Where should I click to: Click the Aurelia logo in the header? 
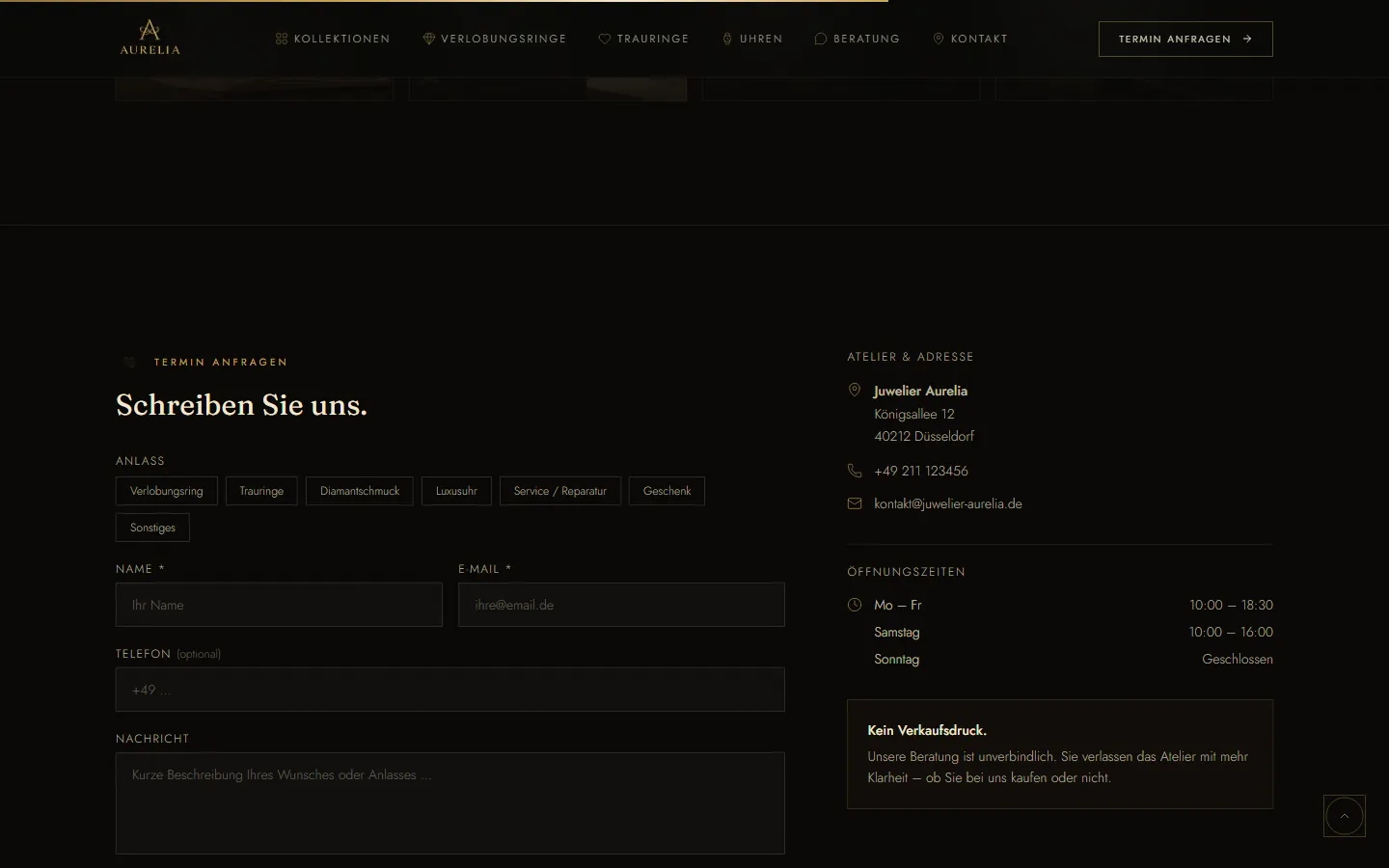point(150,38)
